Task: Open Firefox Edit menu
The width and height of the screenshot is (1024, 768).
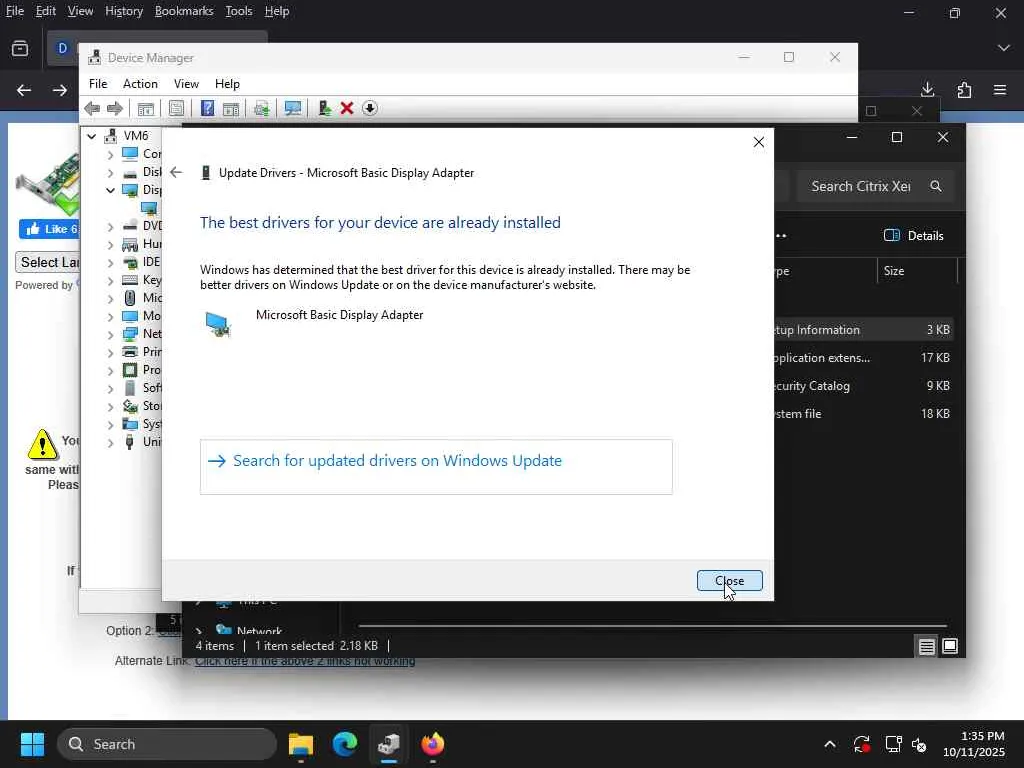Action: tap(45, 11)
